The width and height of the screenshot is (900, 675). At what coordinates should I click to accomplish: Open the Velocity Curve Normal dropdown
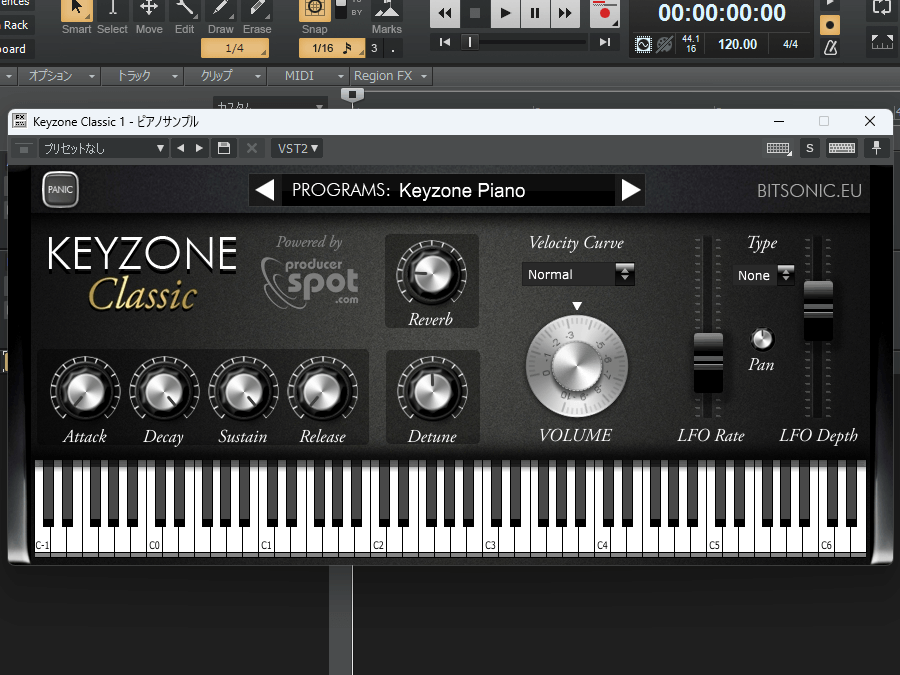point(578,274)
